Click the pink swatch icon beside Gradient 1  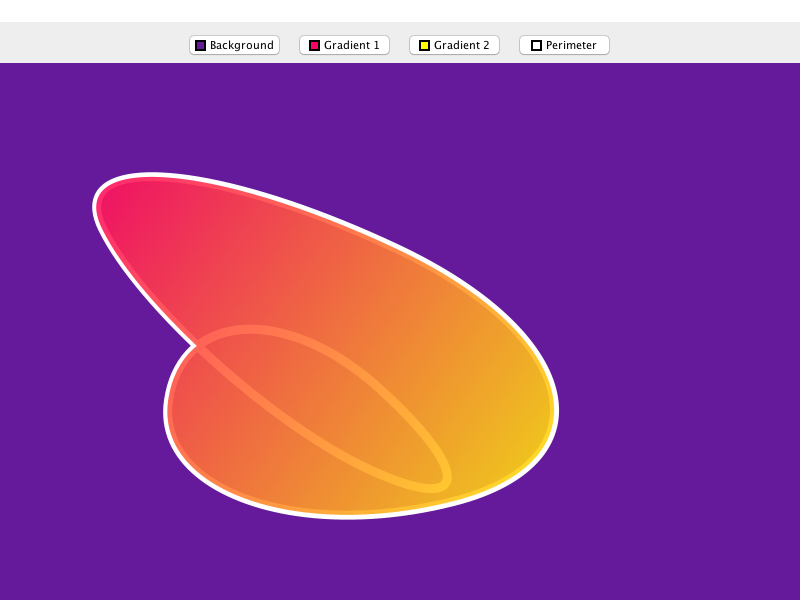click(x=314, y=45)
